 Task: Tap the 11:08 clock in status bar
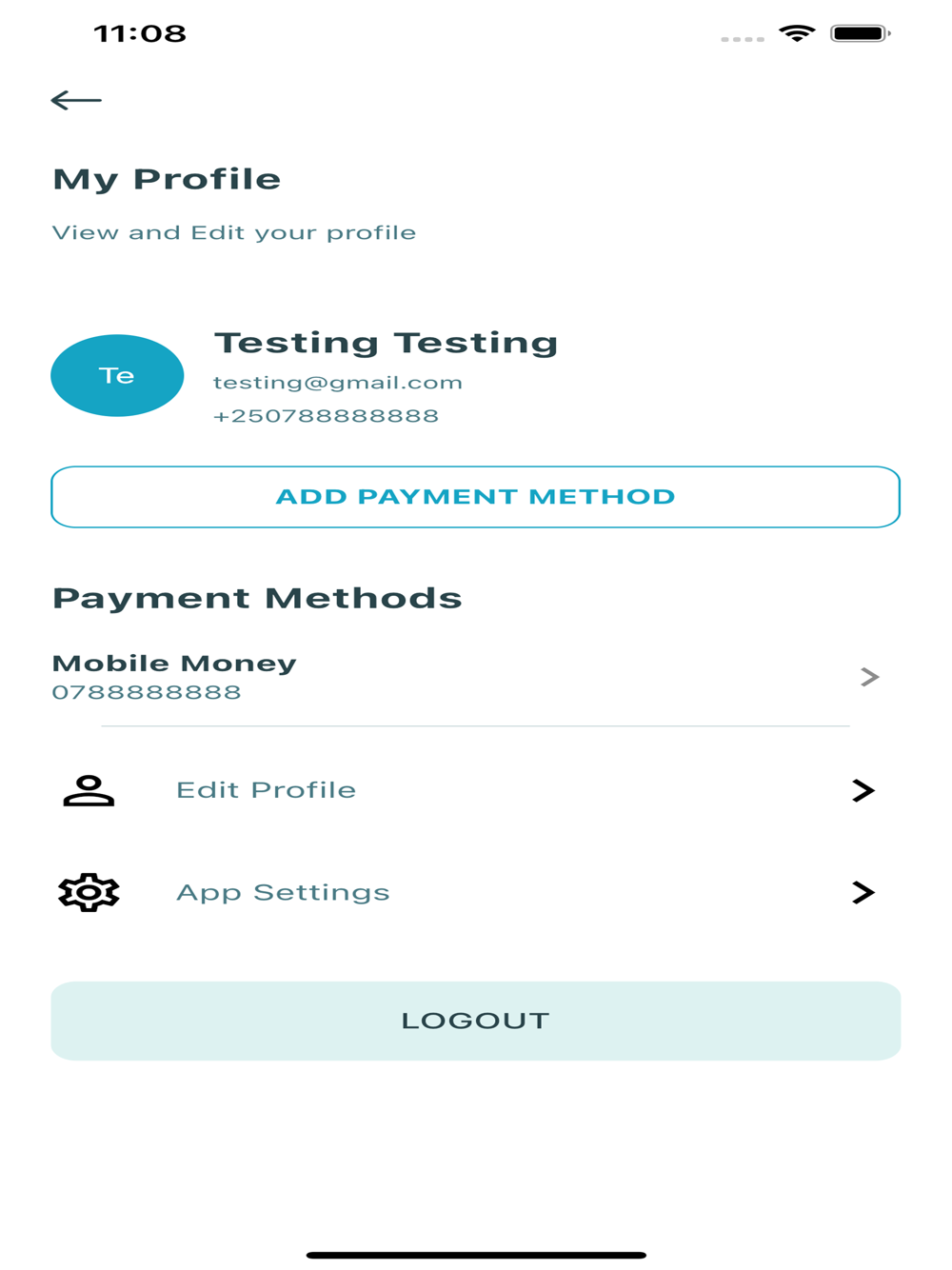click(140, 33)
